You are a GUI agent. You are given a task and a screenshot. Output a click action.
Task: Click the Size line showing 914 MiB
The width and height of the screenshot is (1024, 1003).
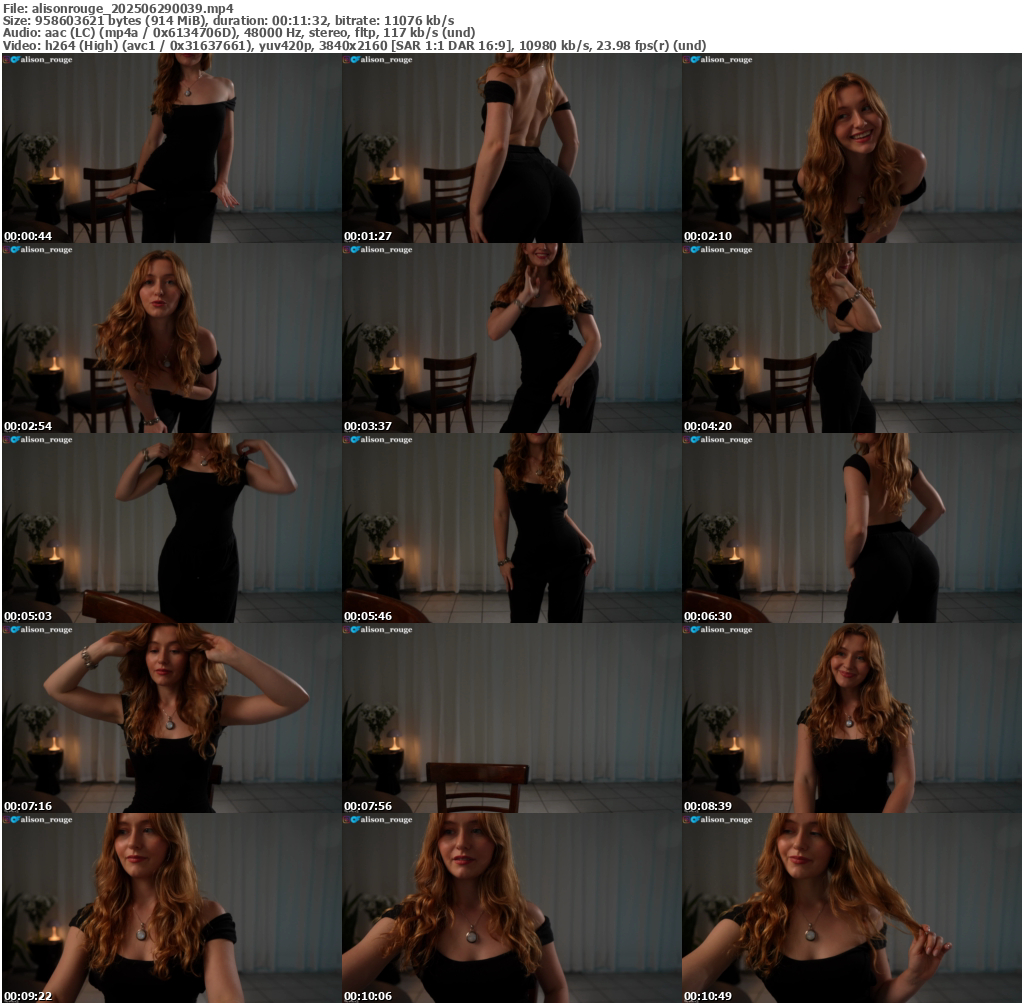click(229, 20)
